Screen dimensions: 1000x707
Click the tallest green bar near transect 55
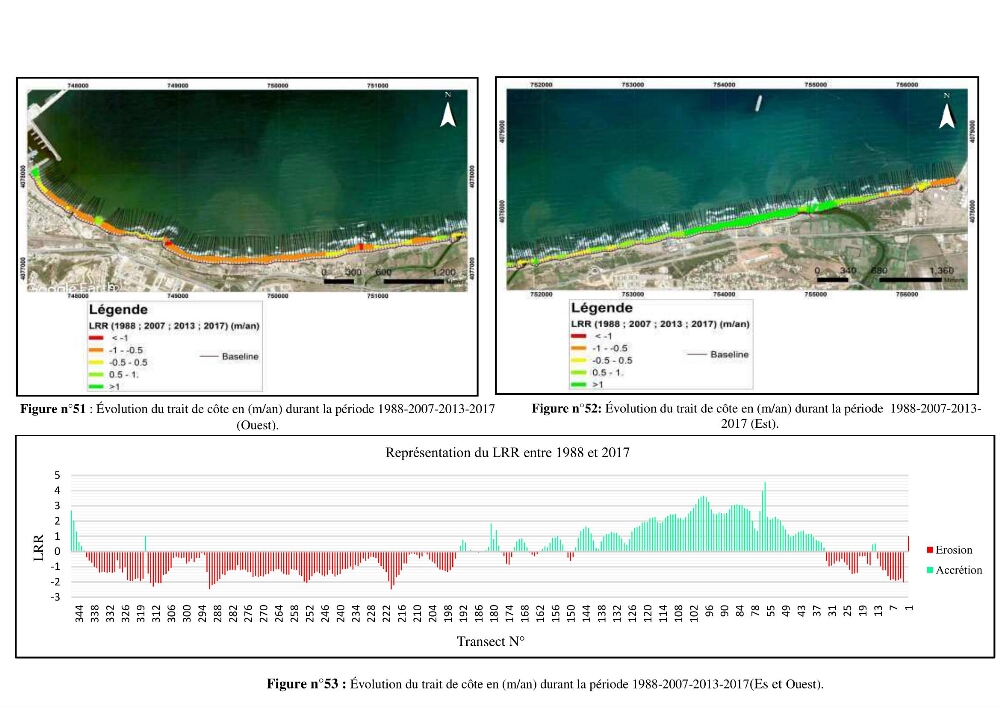pos(765,516)
